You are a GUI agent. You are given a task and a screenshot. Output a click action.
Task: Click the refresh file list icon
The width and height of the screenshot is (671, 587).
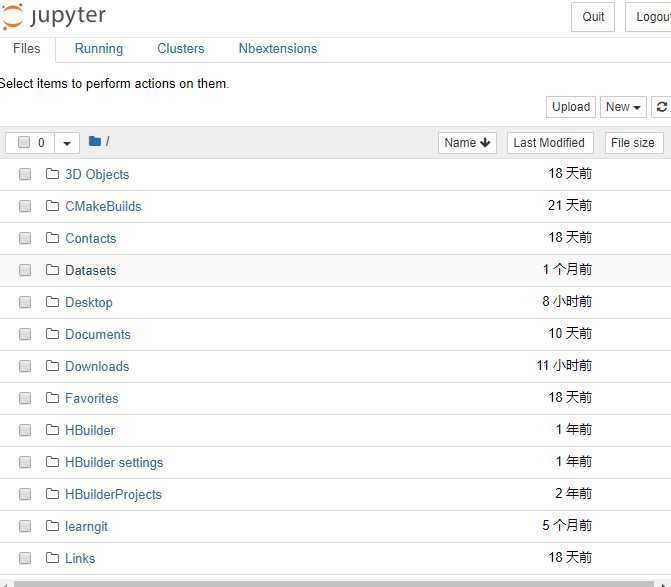tap(661, 107)
